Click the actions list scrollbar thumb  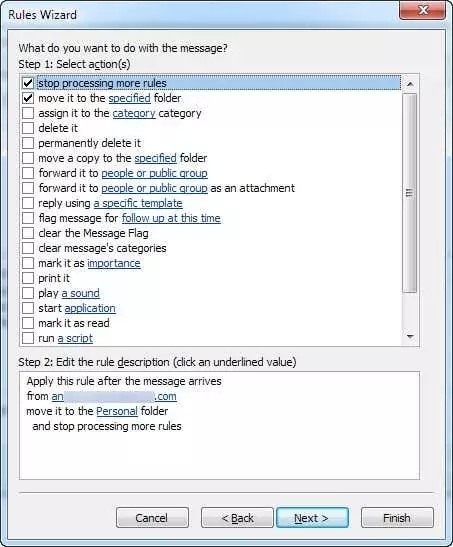tap(410, 193)
